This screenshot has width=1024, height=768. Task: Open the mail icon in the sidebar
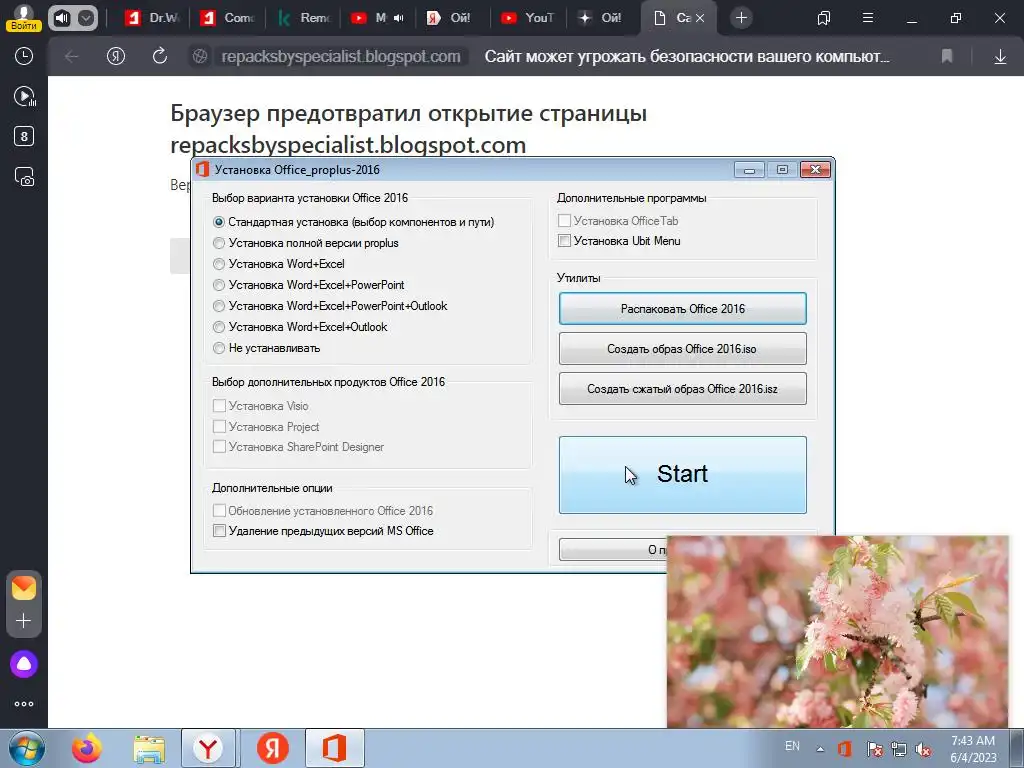24,588
